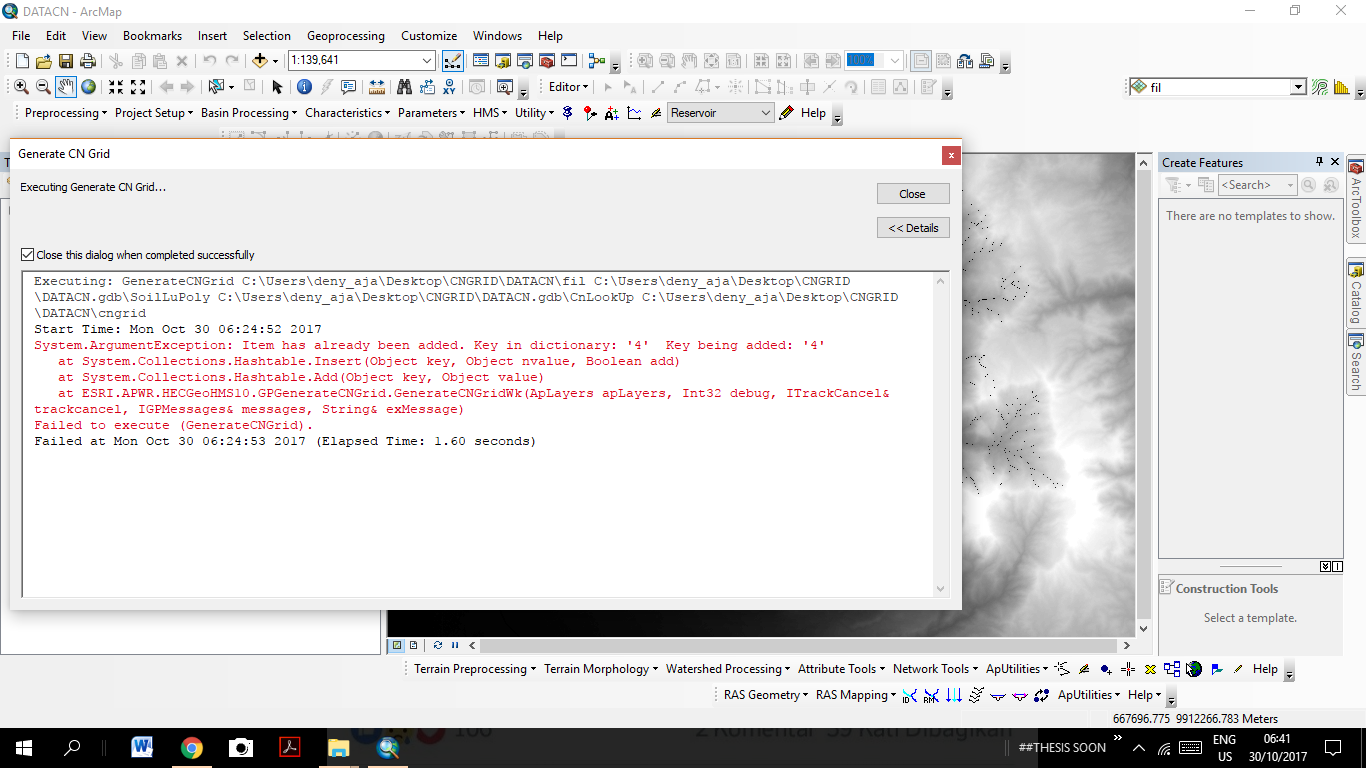
Task: Click Help on the HEC-GeoHMS toolbar
Action: click(813, 113)
